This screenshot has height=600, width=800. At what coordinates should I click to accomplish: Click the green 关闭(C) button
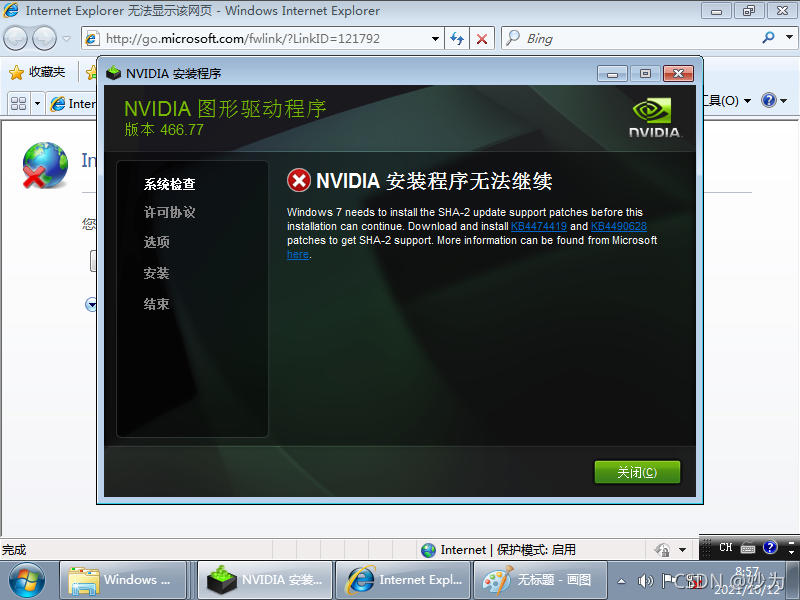click(637, 472)
